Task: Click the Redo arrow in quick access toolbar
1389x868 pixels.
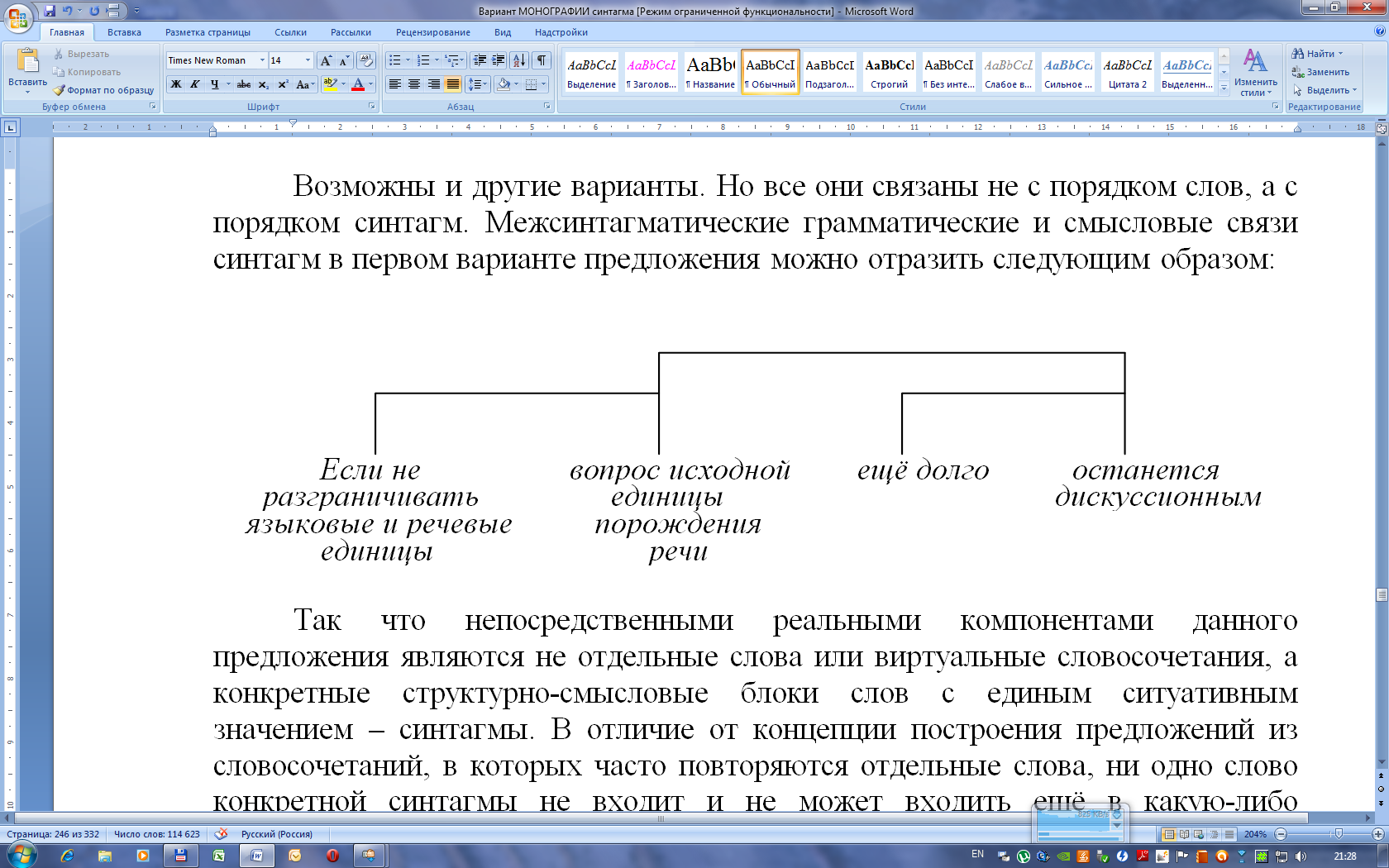Action: tap(94, 11)
